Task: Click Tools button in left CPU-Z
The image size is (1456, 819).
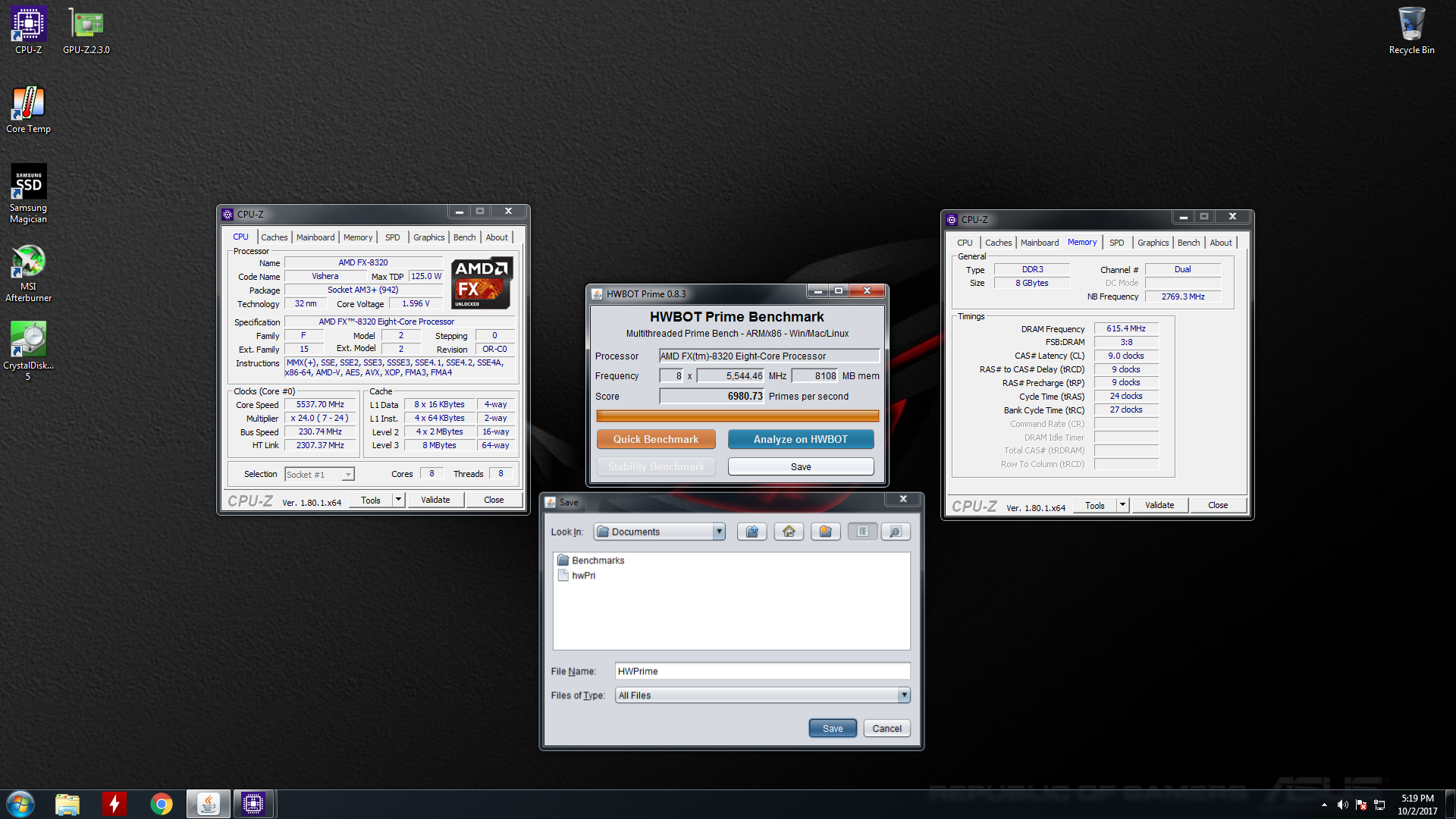Action: tap(371, 500)
